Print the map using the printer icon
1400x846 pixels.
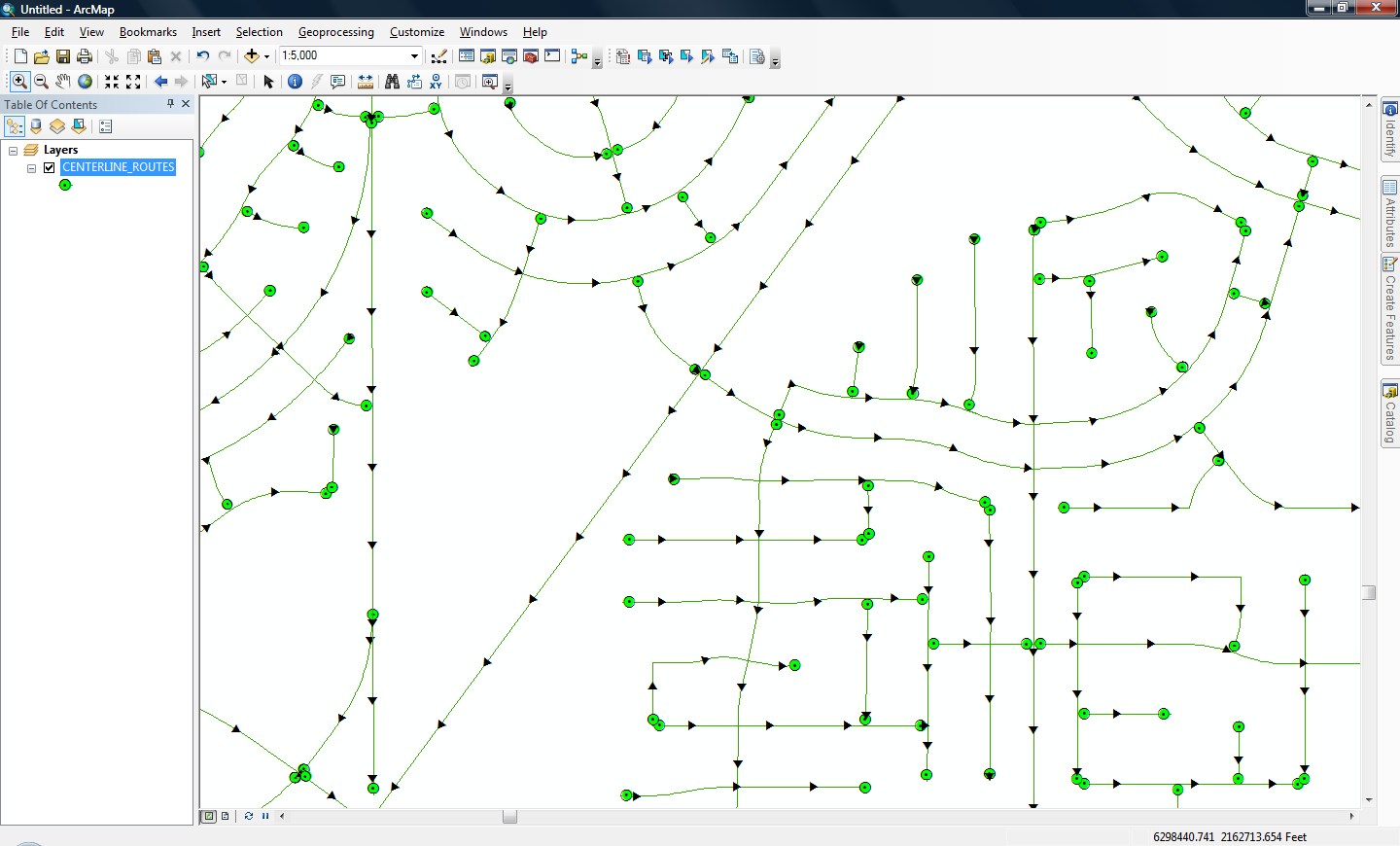point(85,56)
